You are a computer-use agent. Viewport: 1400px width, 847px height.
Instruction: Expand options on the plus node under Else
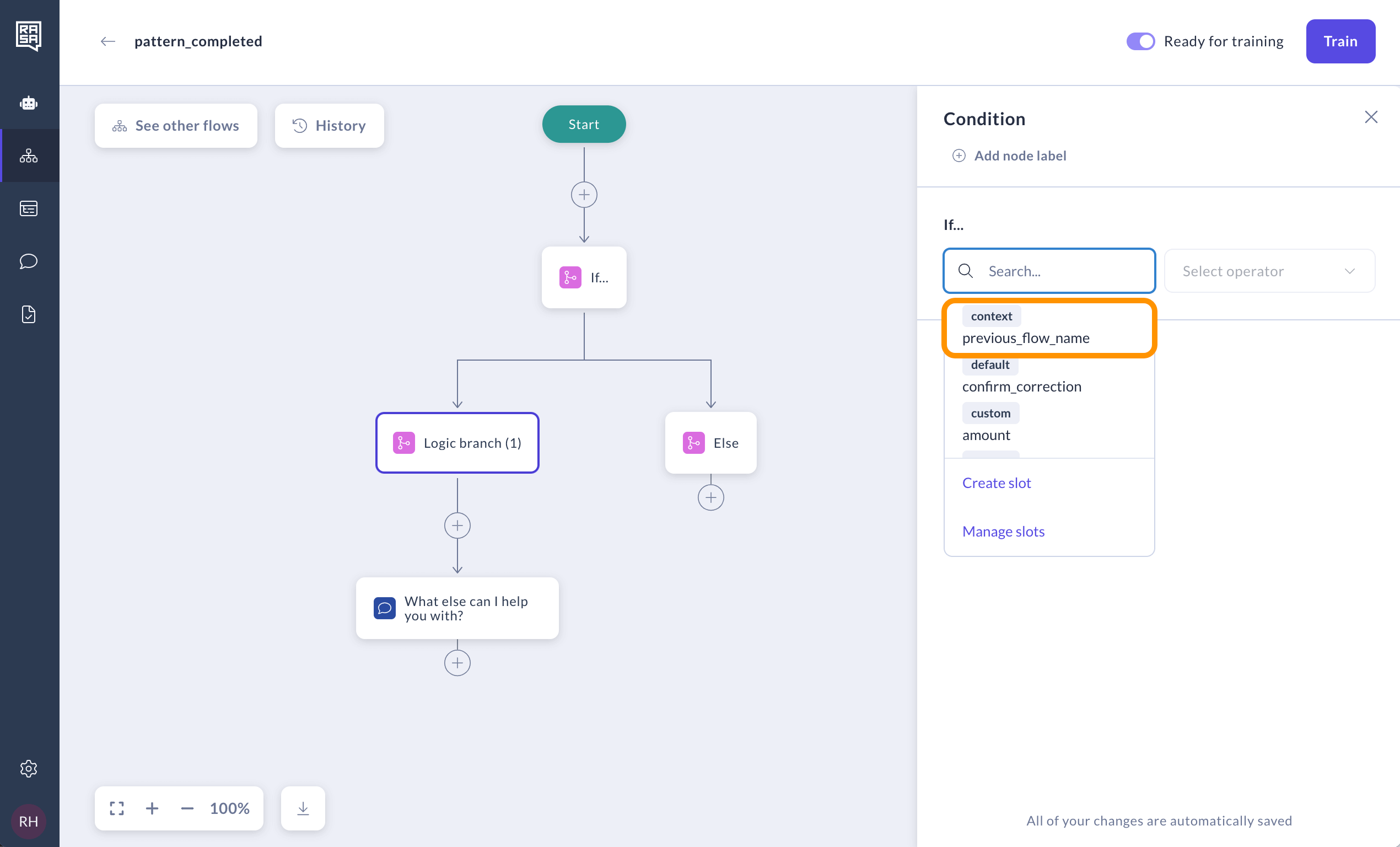point(711,497)
